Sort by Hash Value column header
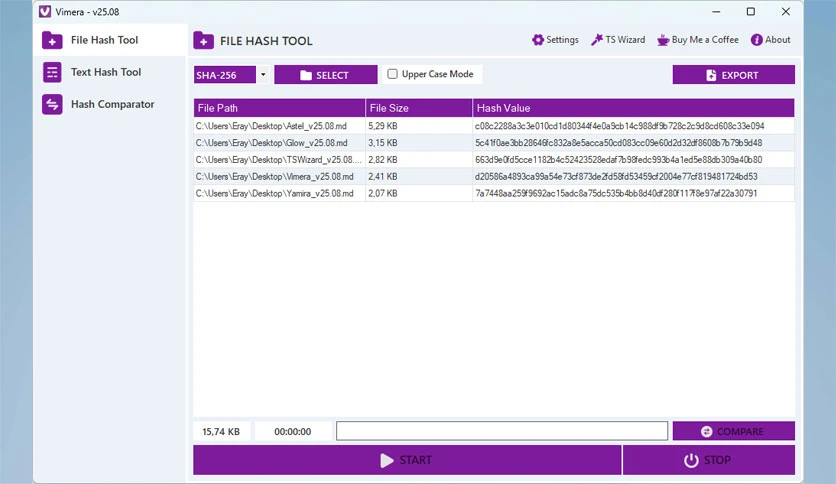Image resolution: width=836 pixels, height=484 pixels. (x=633, y=108)
